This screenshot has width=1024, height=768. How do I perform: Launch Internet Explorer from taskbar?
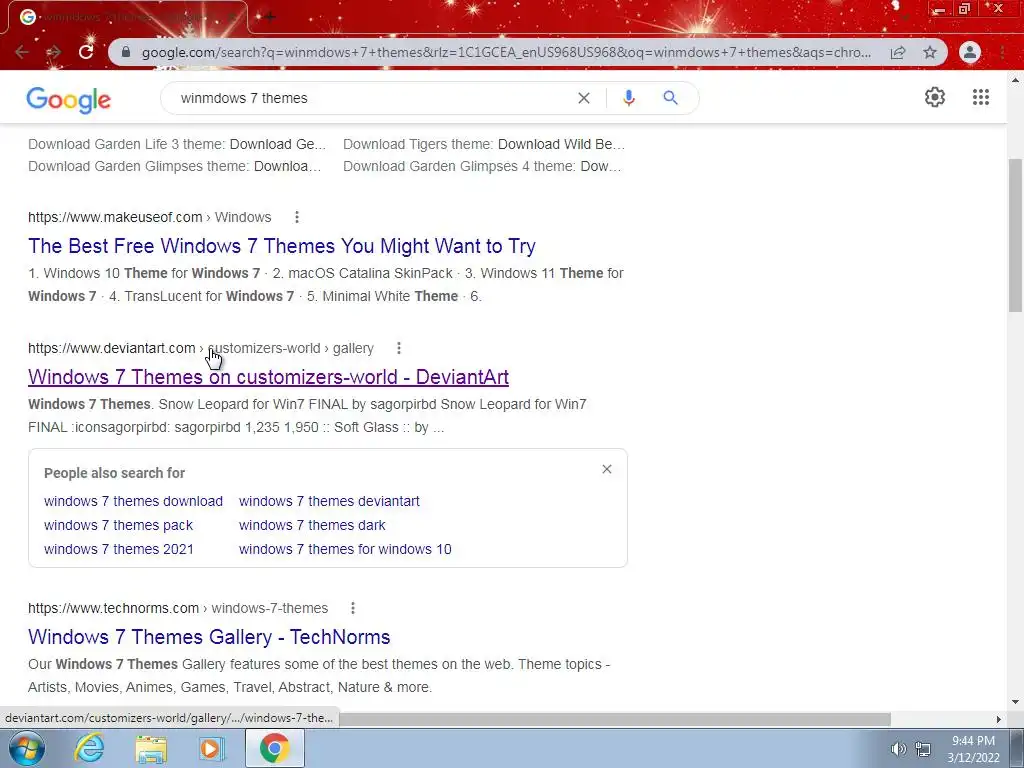click(x=89, y=748)
